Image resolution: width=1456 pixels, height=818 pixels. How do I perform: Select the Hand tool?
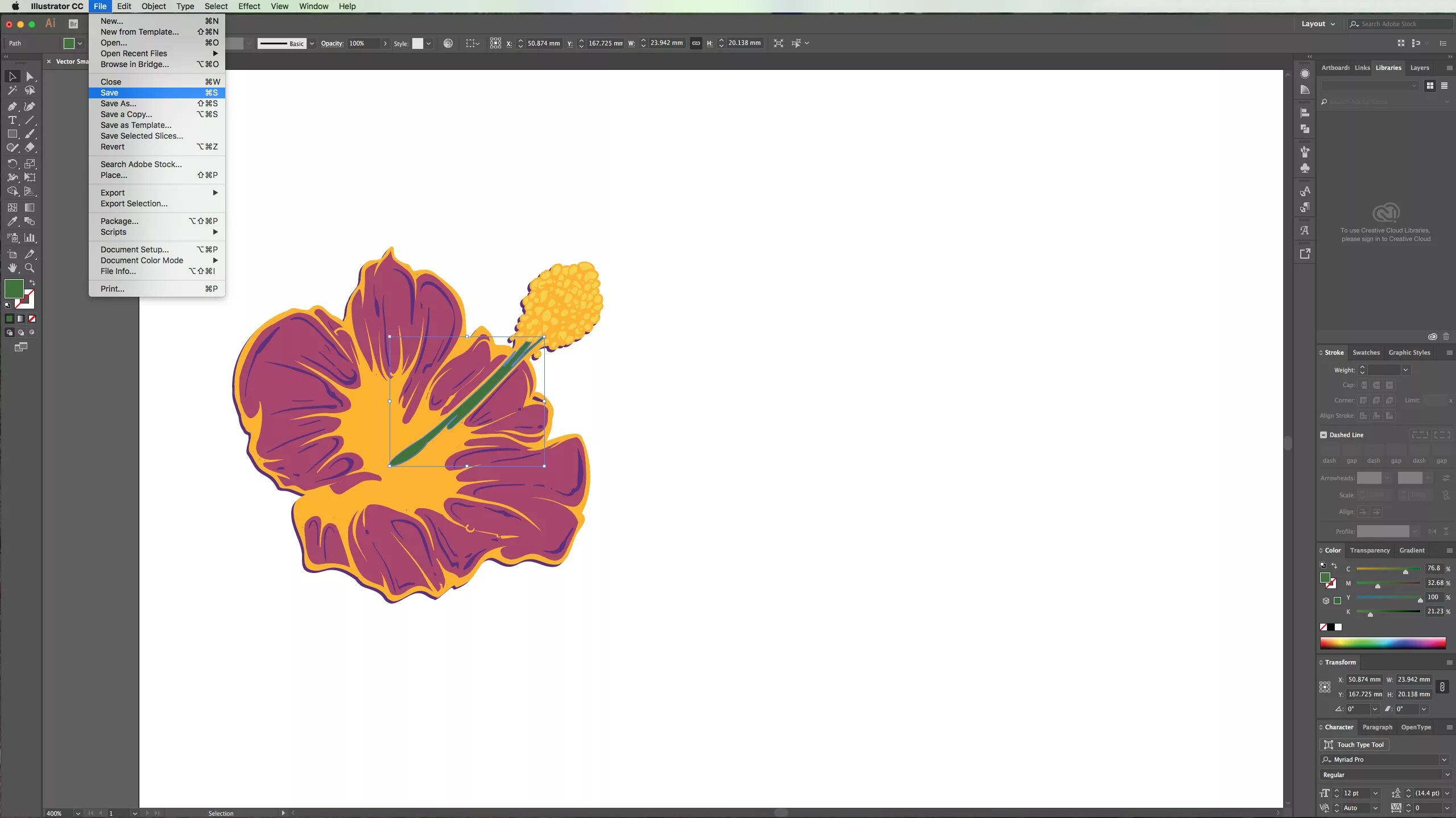click(x=12, y=268)
